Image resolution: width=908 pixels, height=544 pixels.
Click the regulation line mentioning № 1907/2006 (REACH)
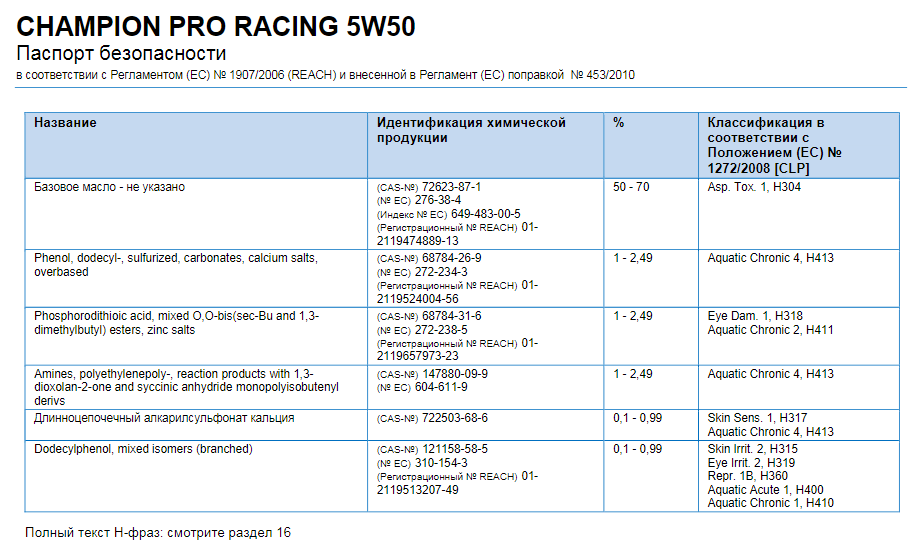[325, 75]
